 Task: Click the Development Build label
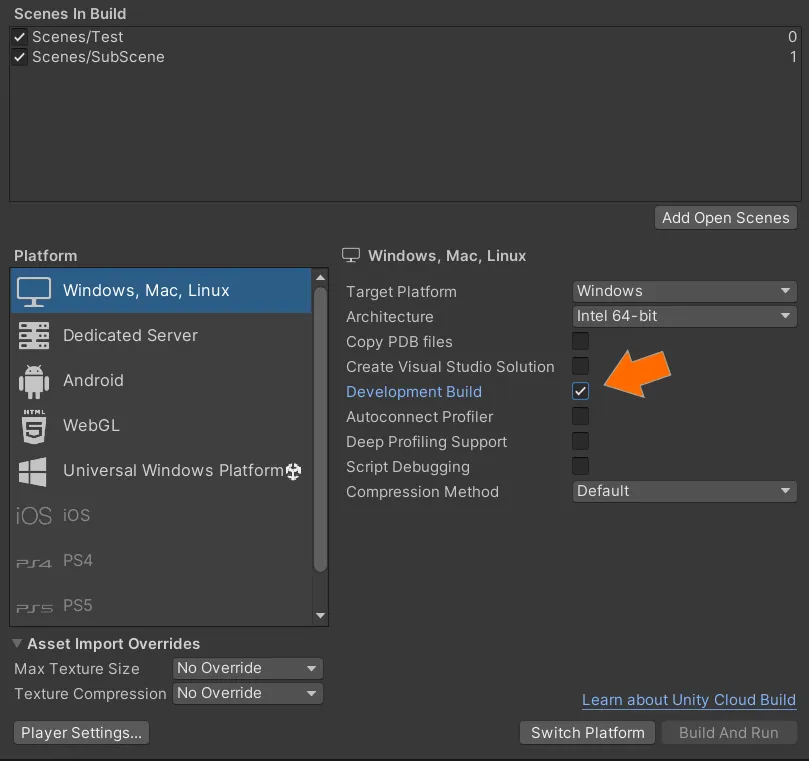414,392
